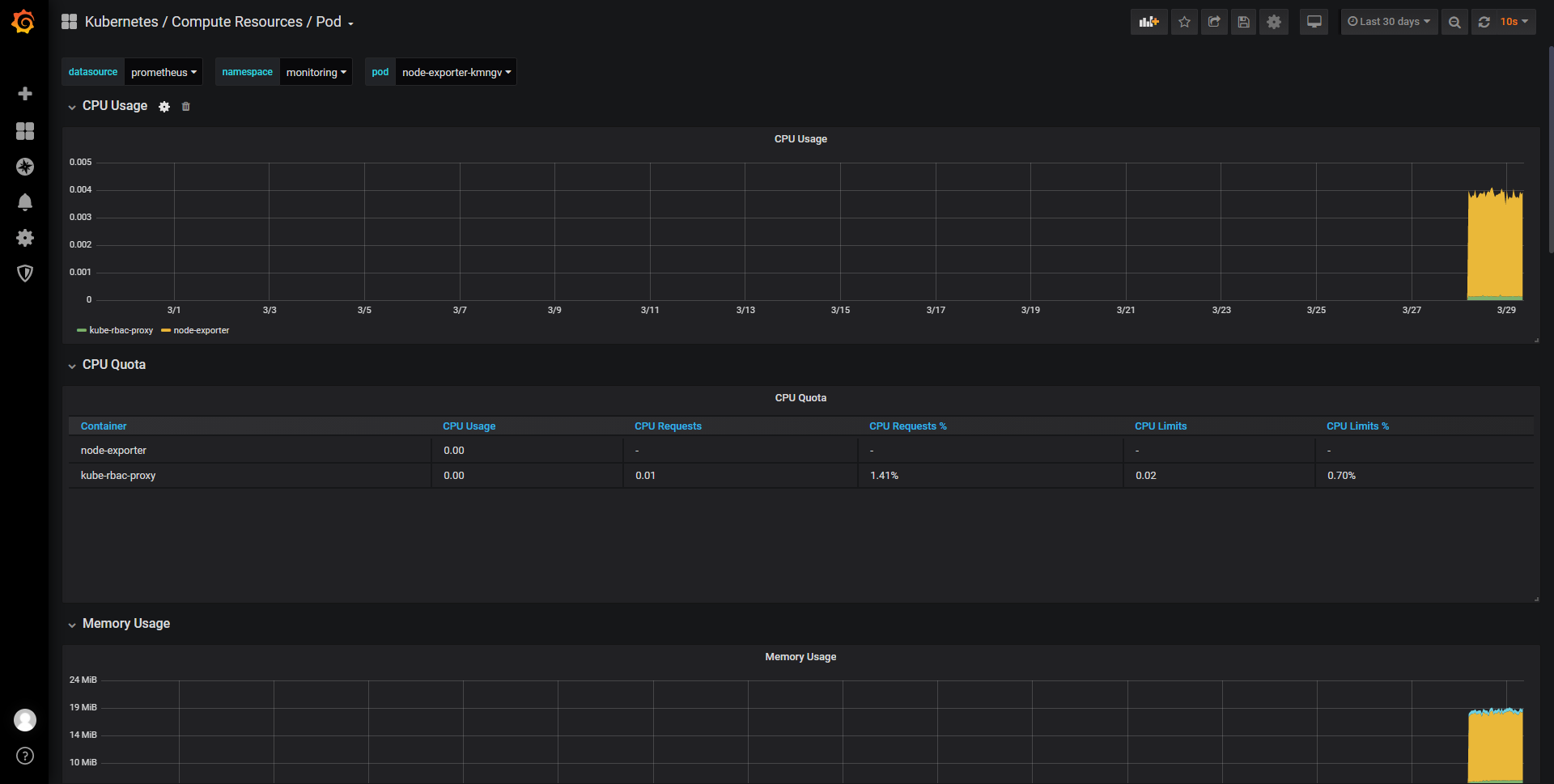Viewport: 1554px width, 784px height.
Task: Click the dashboard grid icon beside the title
Action: pos(70,22)
